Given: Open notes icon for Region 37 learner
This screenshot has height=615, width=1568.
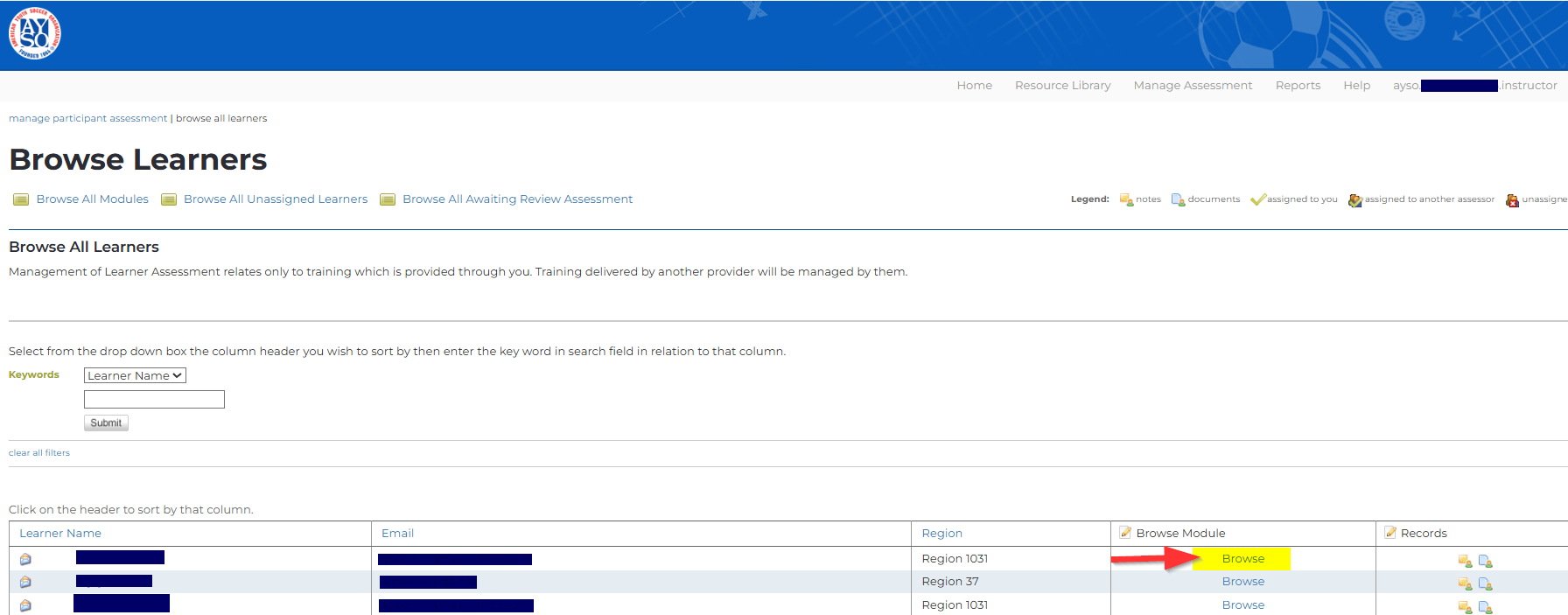Looking at the screenshot, I should [1464, 584].
